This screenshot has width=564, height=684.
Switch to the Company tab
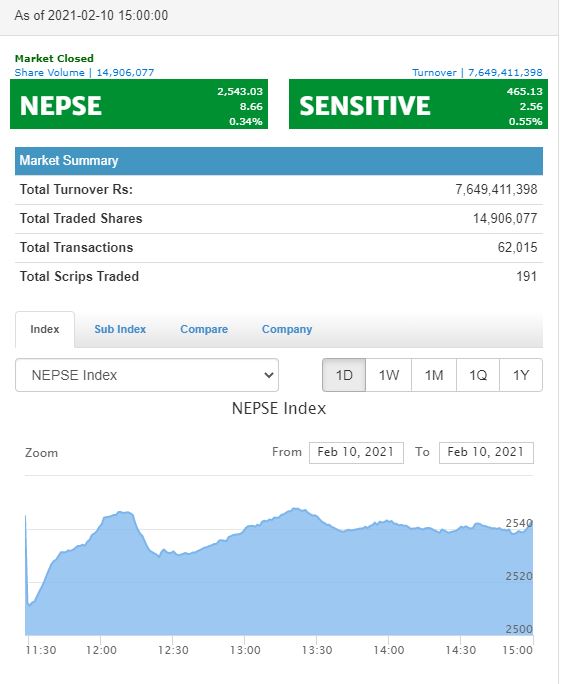tap(287, 329)
